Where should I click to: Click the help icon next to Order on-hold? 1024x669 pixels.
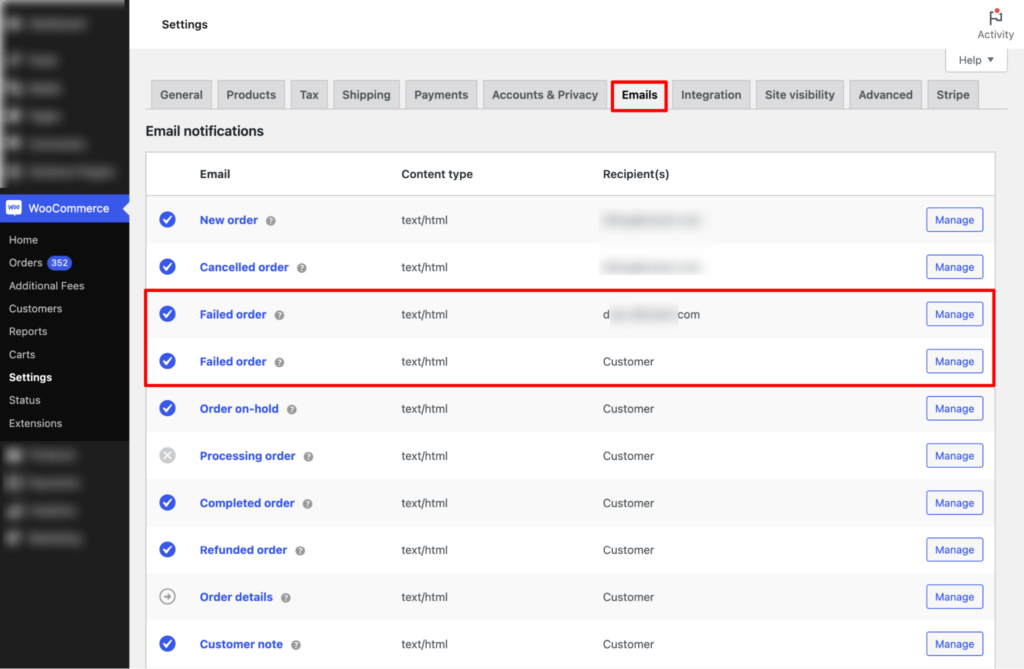coord(290,408)
